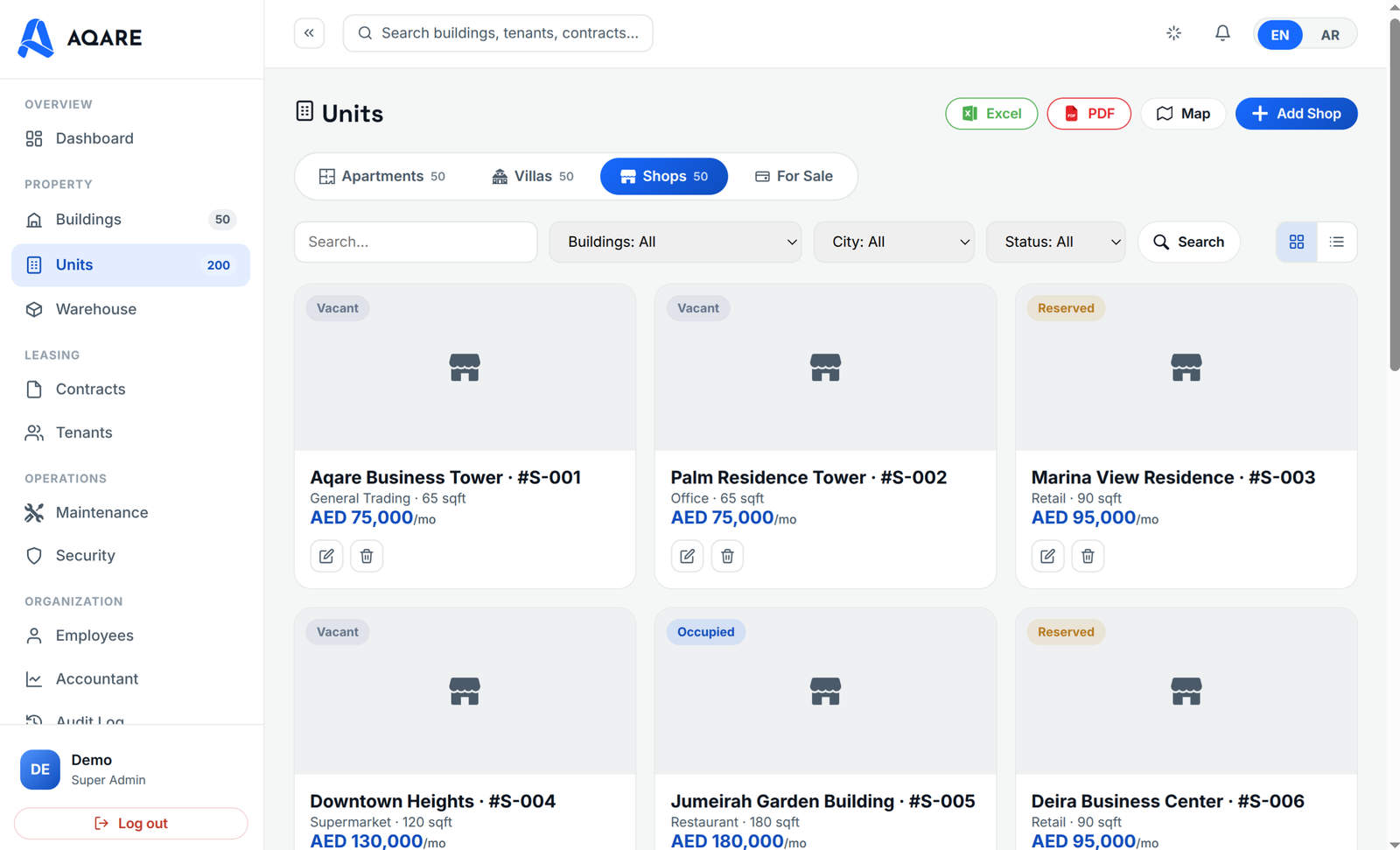The height and width of the screenshot is (850, 1400).
Task: Click the page vertical scrollbar
Action: pos(1394,195)
